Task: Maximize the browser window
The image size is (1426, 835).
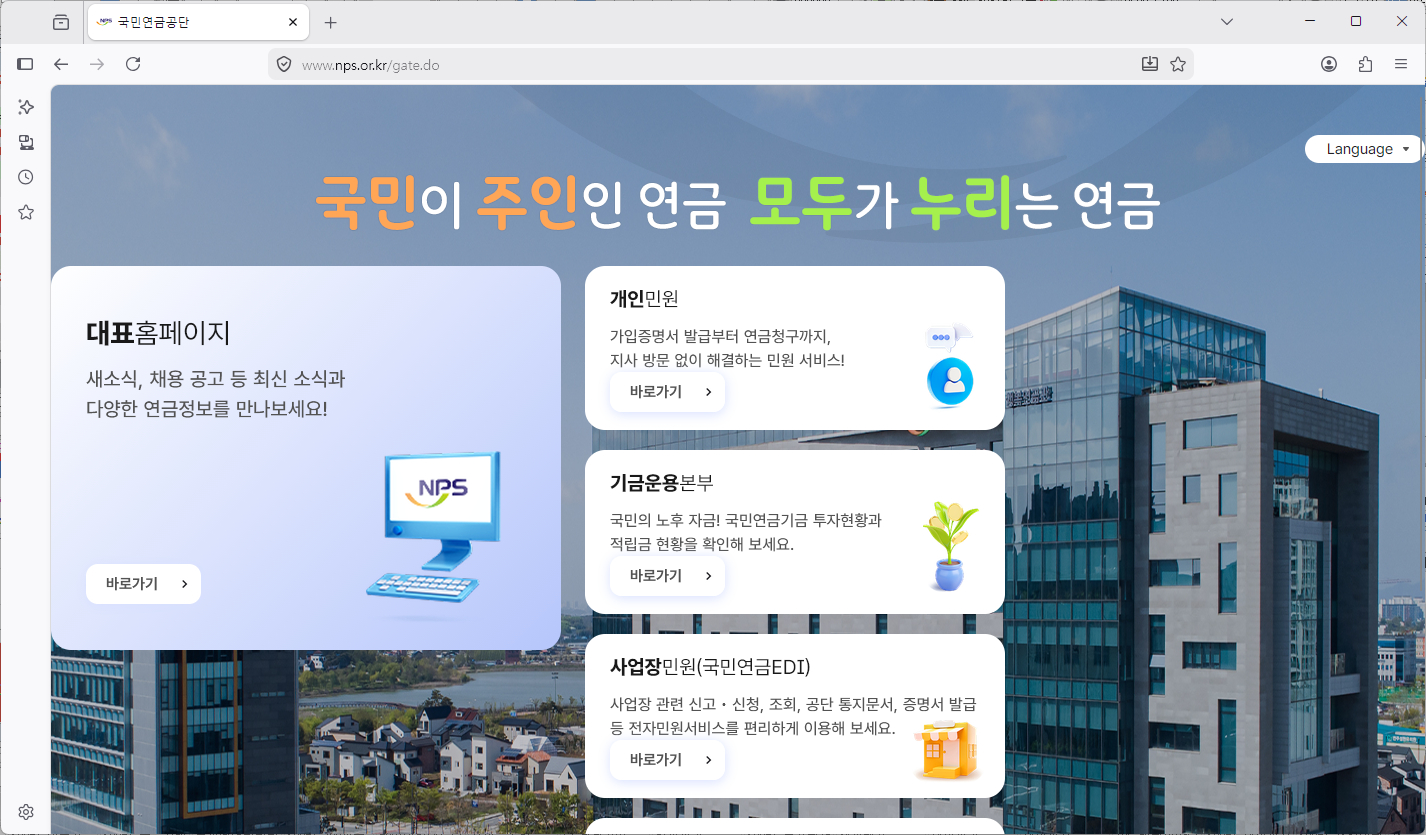Action: tap(1356, 21)
